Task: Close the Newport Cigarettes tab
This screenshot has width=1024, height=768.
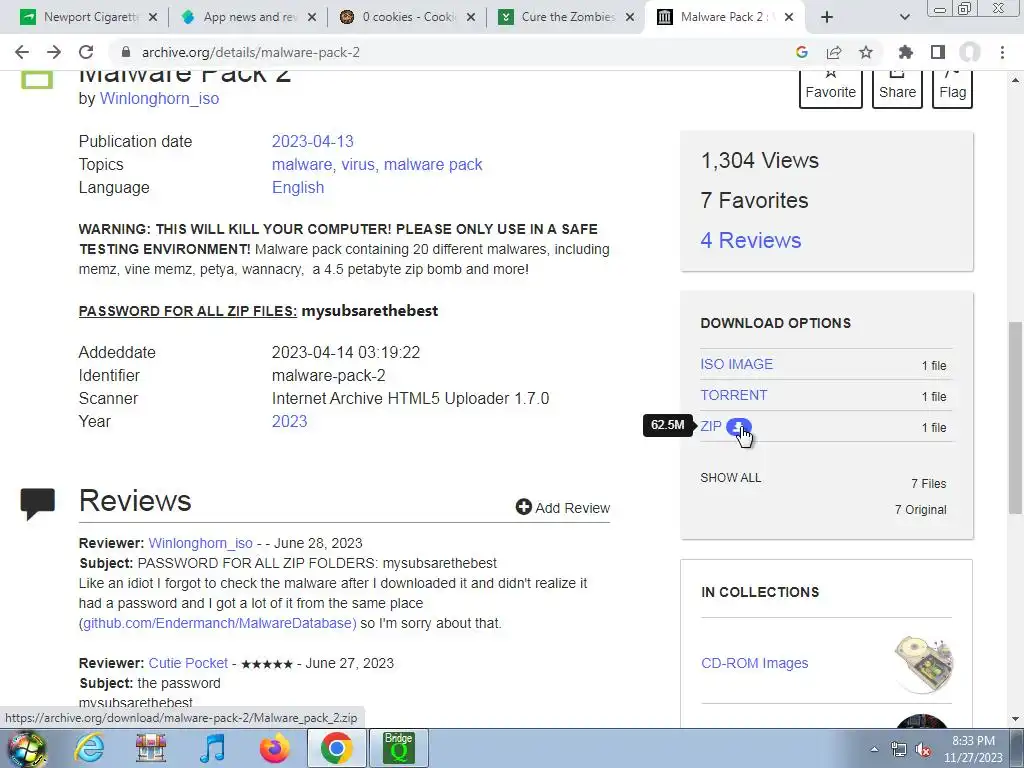Action: point(153,17)
